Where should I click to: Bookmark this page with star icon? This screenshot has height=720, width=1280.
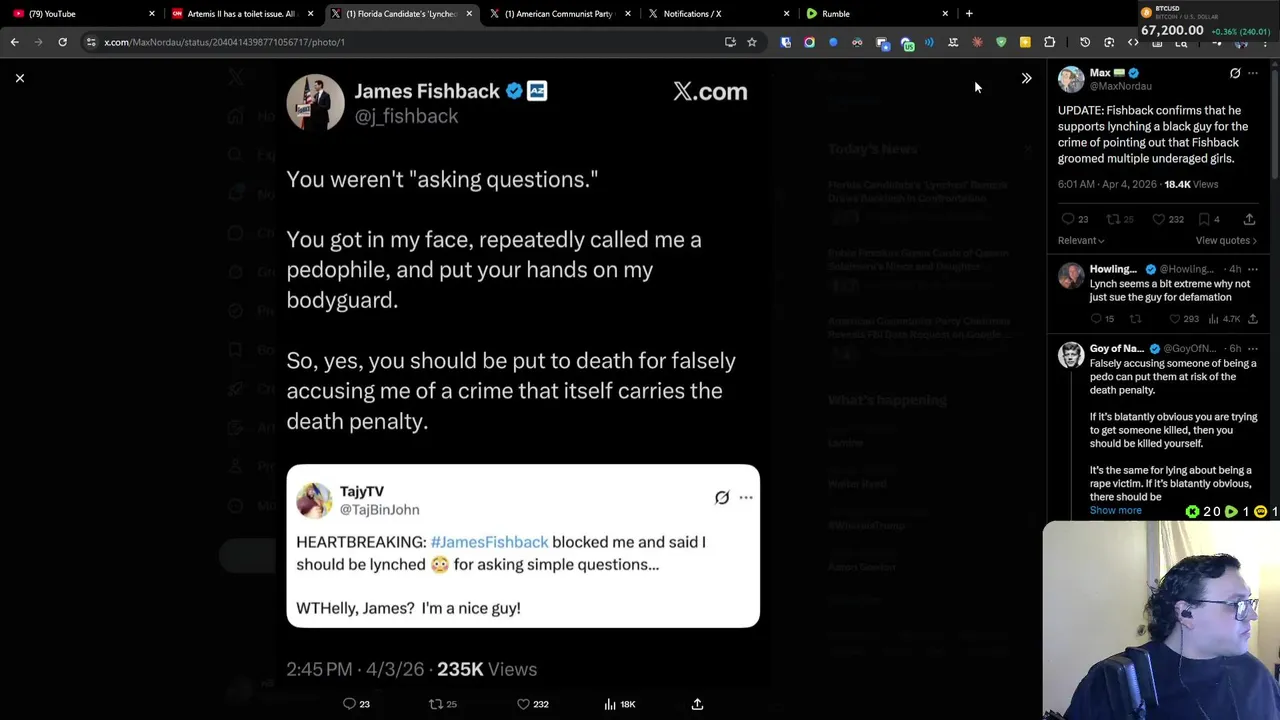pos(752,42)
